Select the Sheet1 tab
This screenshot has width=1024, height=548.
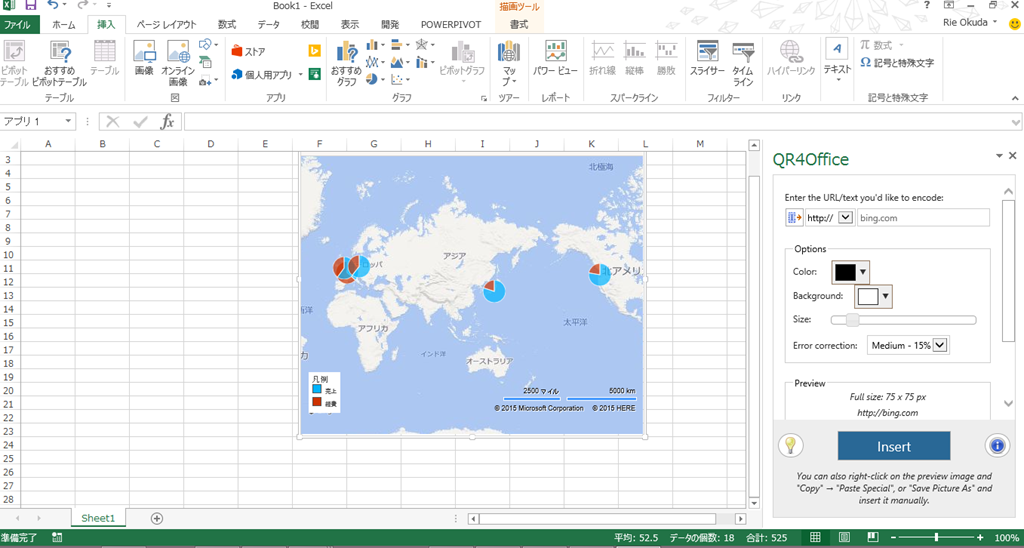tap(98, 518)
